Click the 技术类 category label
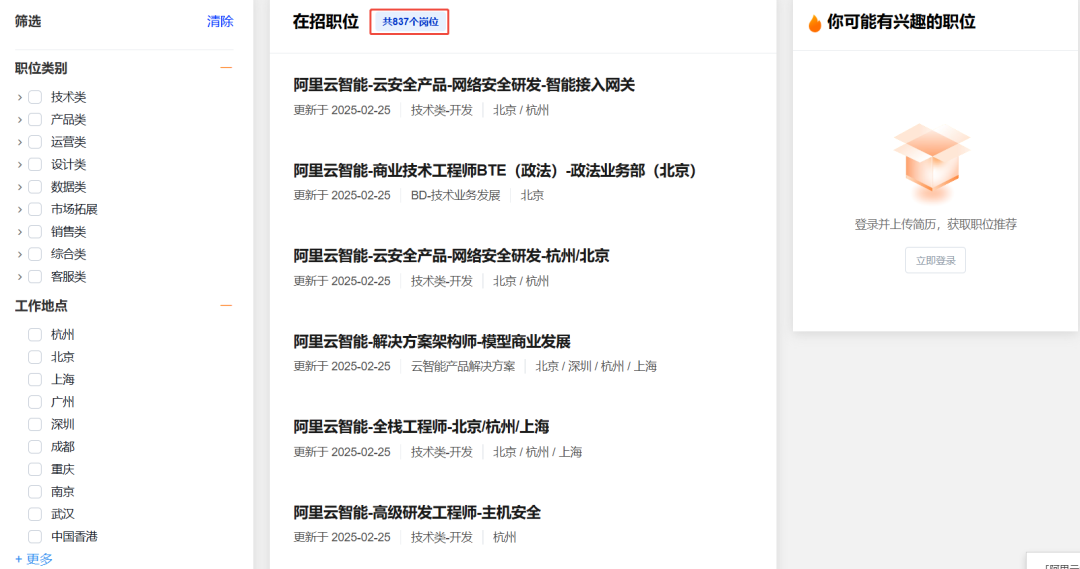This screenshot has height=569, width=1080. tap(68, 97)
